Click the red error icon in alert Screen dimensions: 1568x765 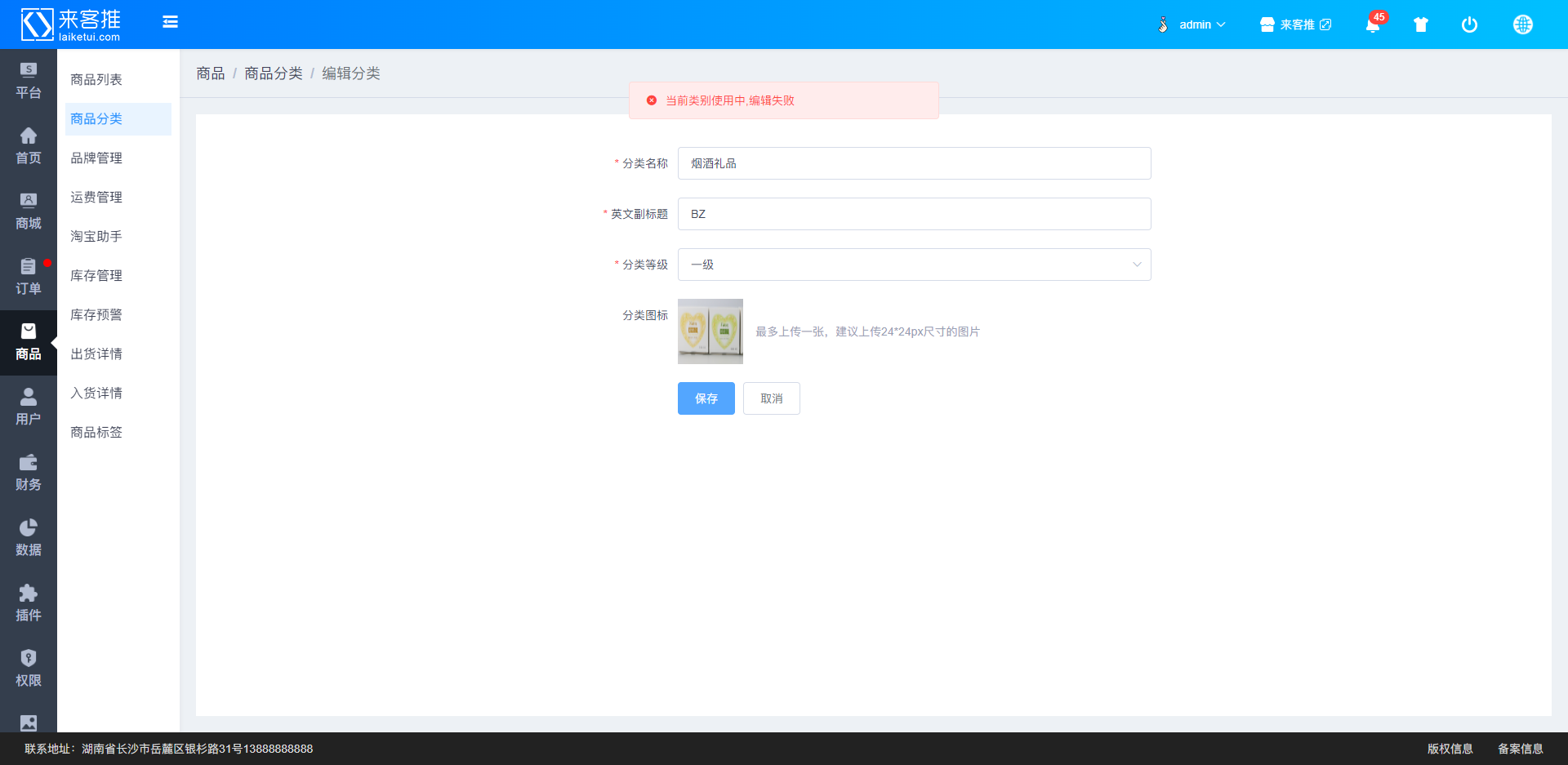point(652,100)
